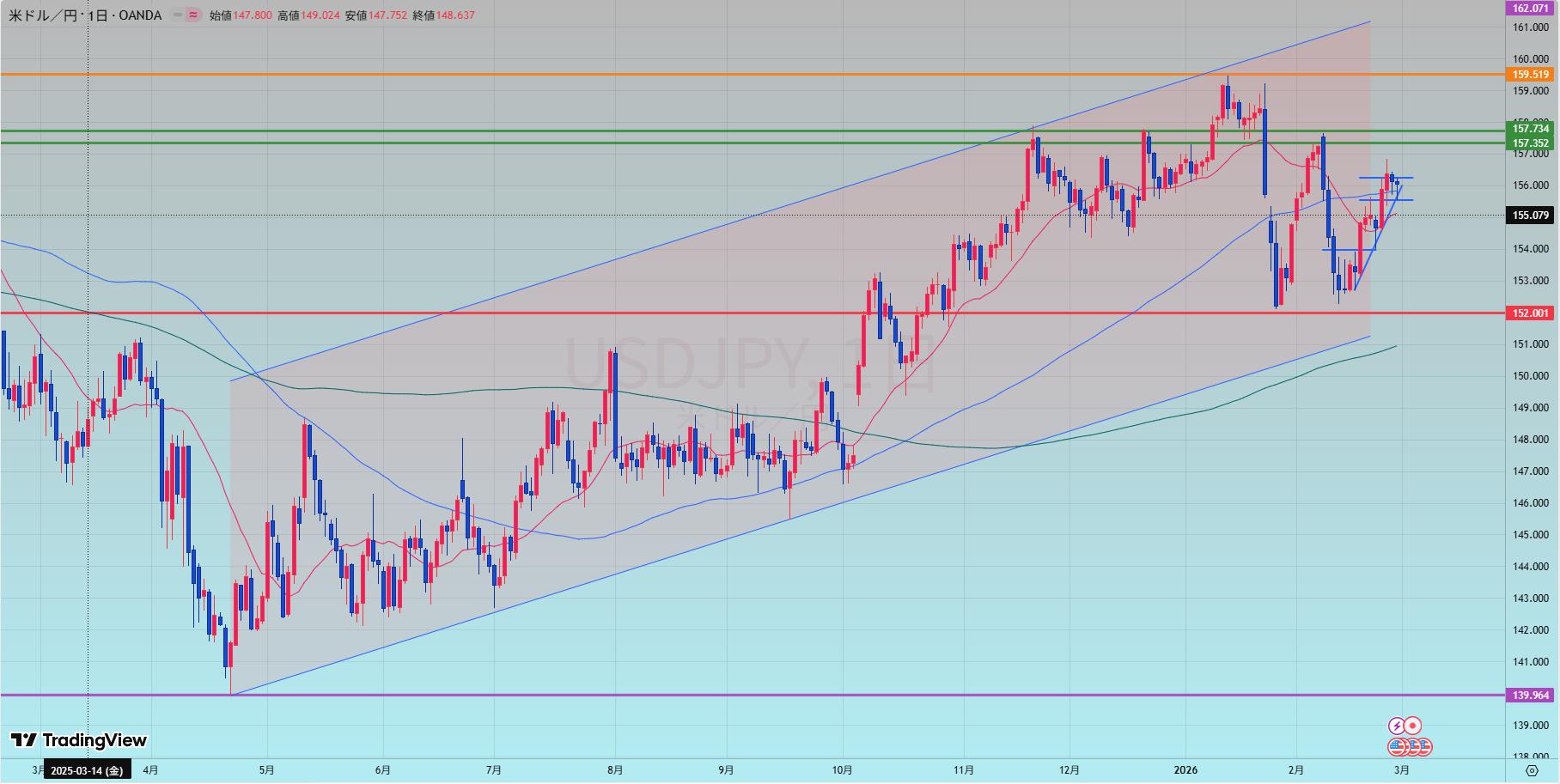Viewport: 1560px width, 784px height.
Task: Click the chart settings hexagon icon
Action: 1531,770
